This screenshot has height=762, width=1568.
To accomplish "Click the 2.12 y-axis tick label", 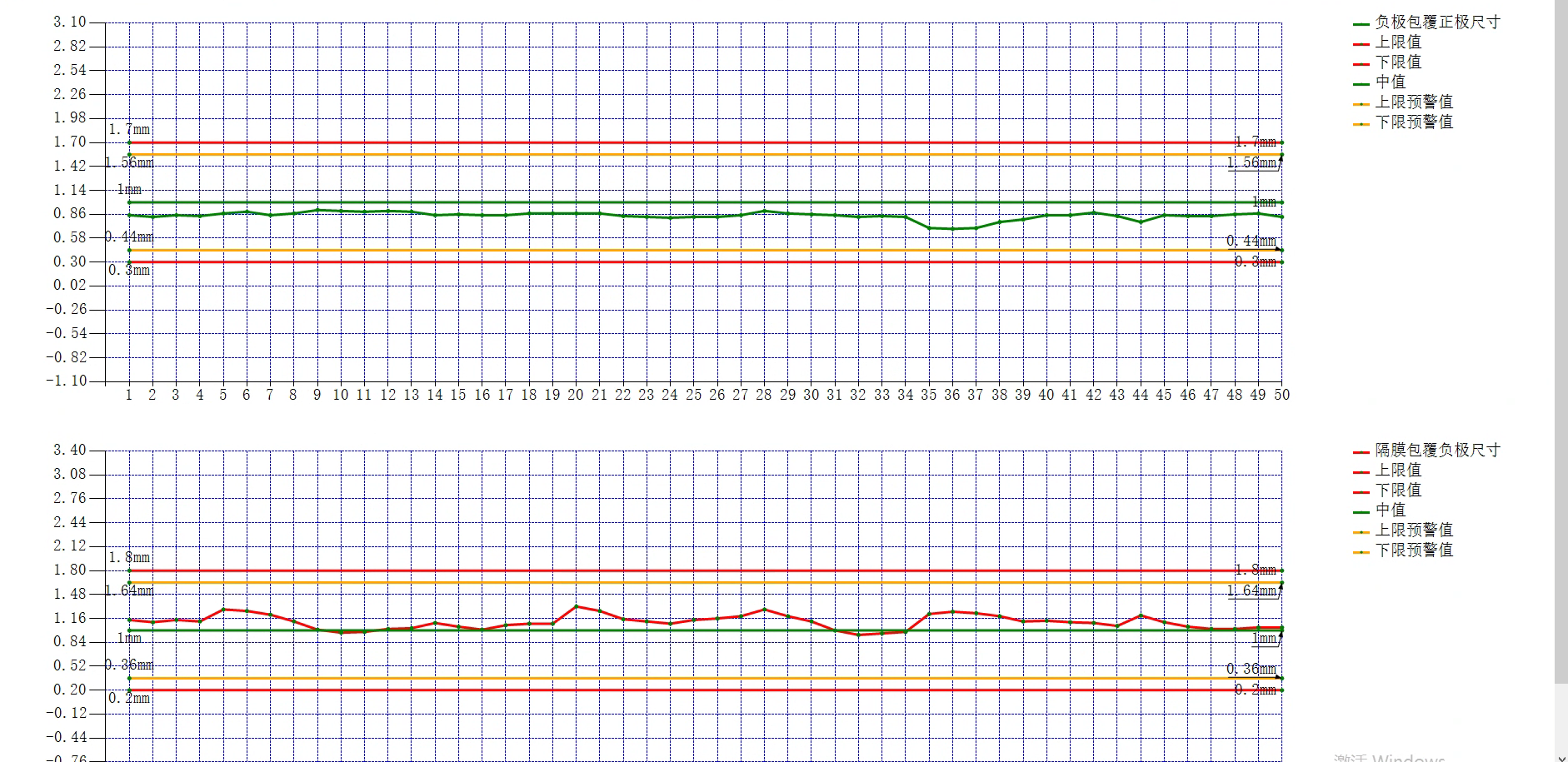I will [x=70, y=546].
